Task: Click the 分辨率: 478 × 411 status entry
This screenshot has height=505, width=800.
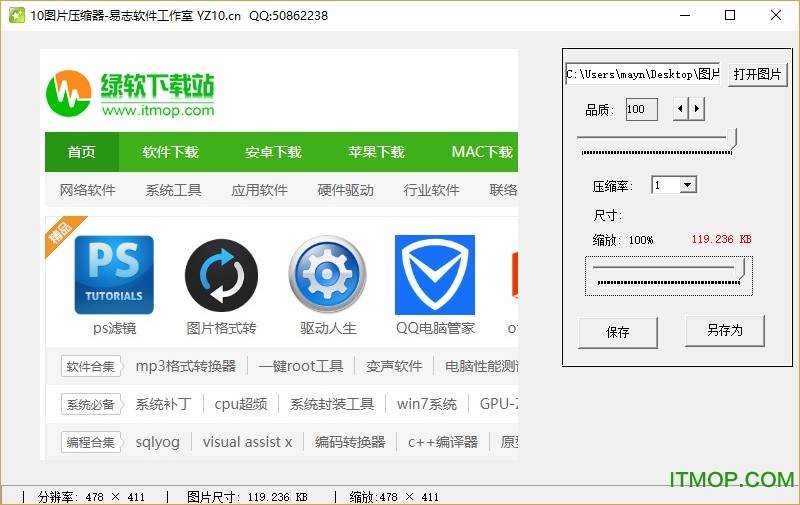Action: pyautogui.click(x=91, y=497)
